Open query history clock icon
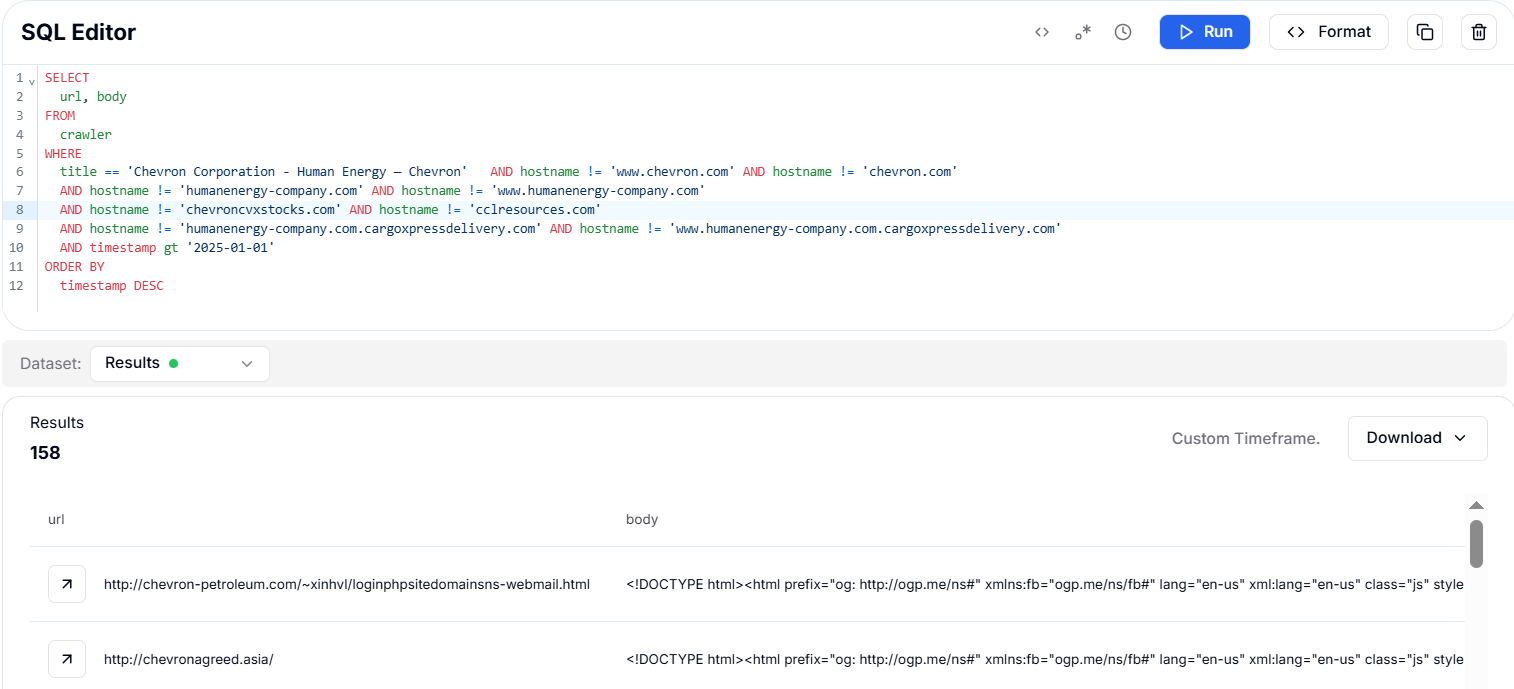This screenshot has height=689, width=1514. point(1123,32)
